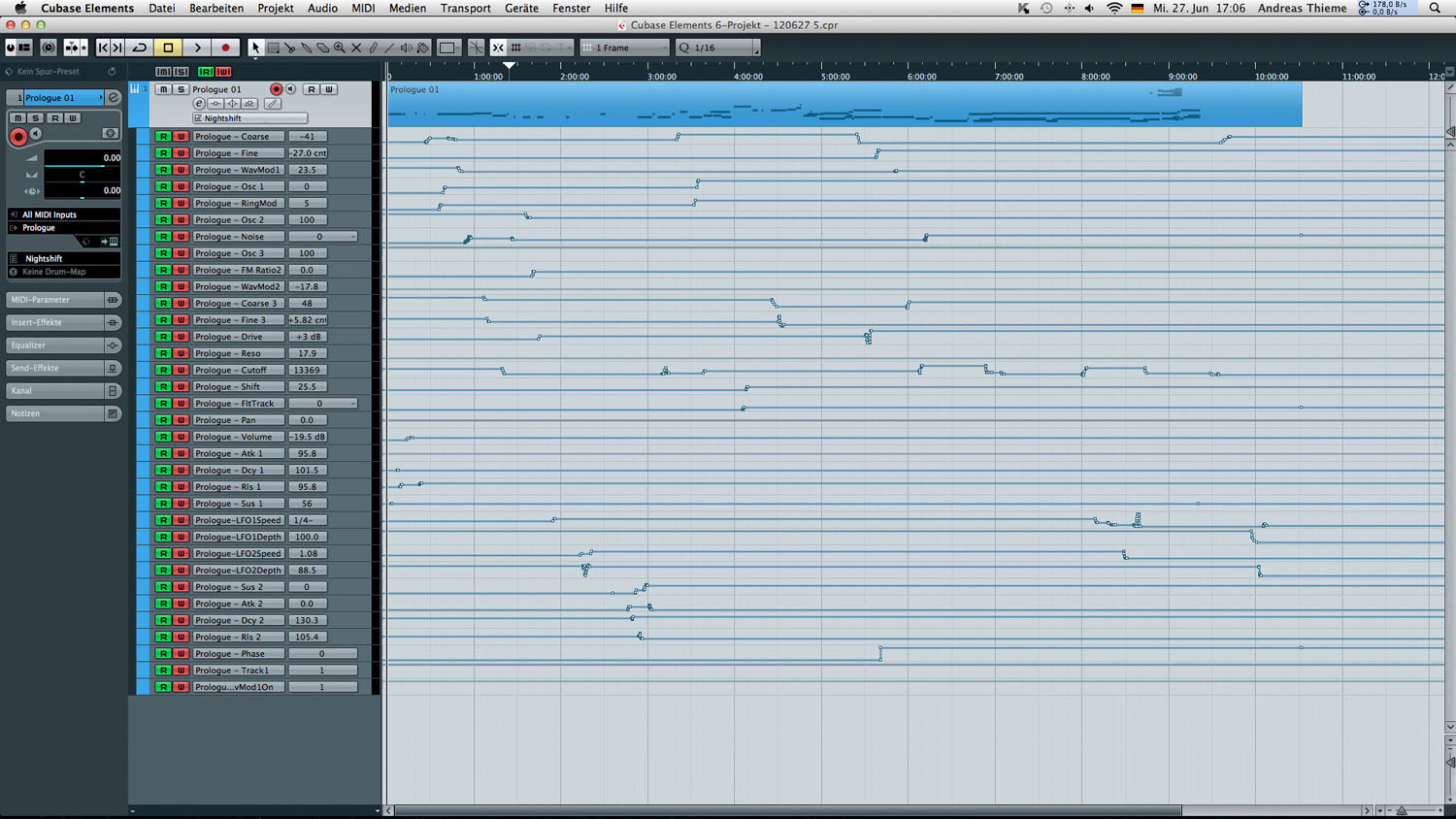Click the Prologue 01 MIDI part in timeline

coord(844,104)
